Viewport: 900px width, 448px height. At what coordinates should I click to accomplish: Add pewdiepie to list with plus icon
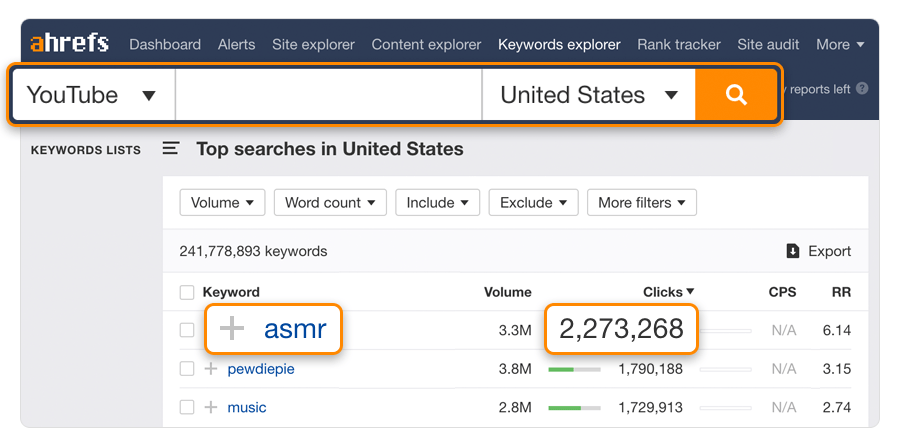click(x=211, y=369)
